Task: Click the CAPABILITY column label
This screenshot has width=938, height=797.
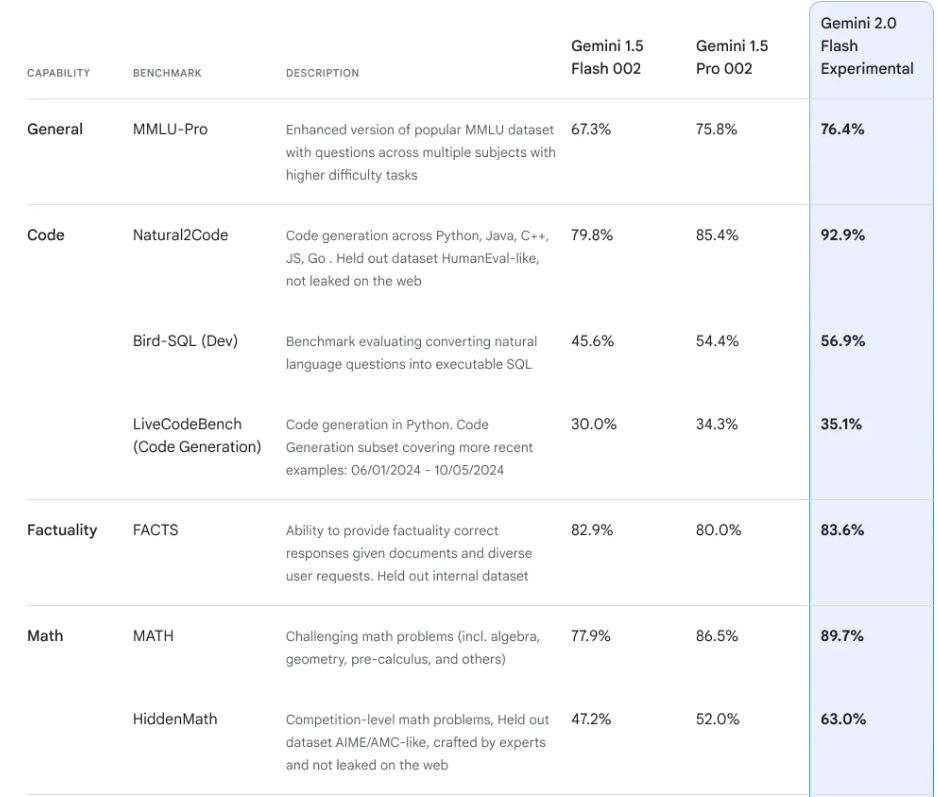Action: (x=59, y=73)
